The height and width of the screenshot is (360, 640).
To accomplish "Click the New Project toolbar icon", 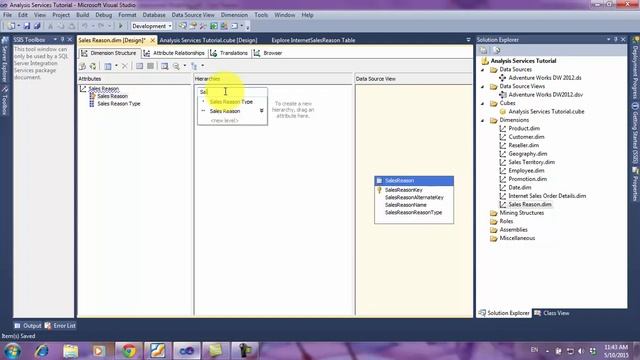I will pyautogui.click(x=11, y=26).
